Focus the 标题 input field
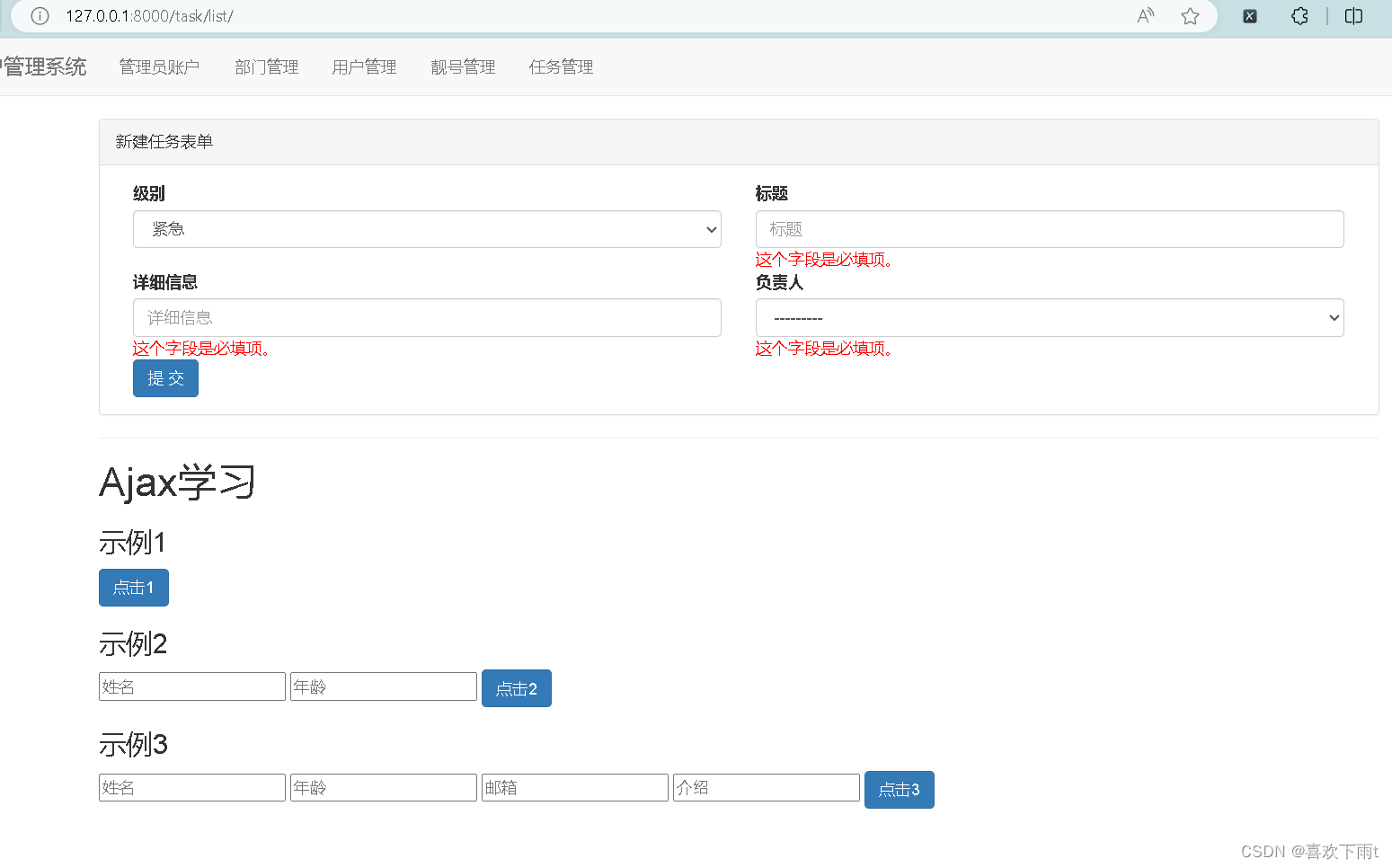The height and width of the screenshot is (868, 1392). (1050, 229)
